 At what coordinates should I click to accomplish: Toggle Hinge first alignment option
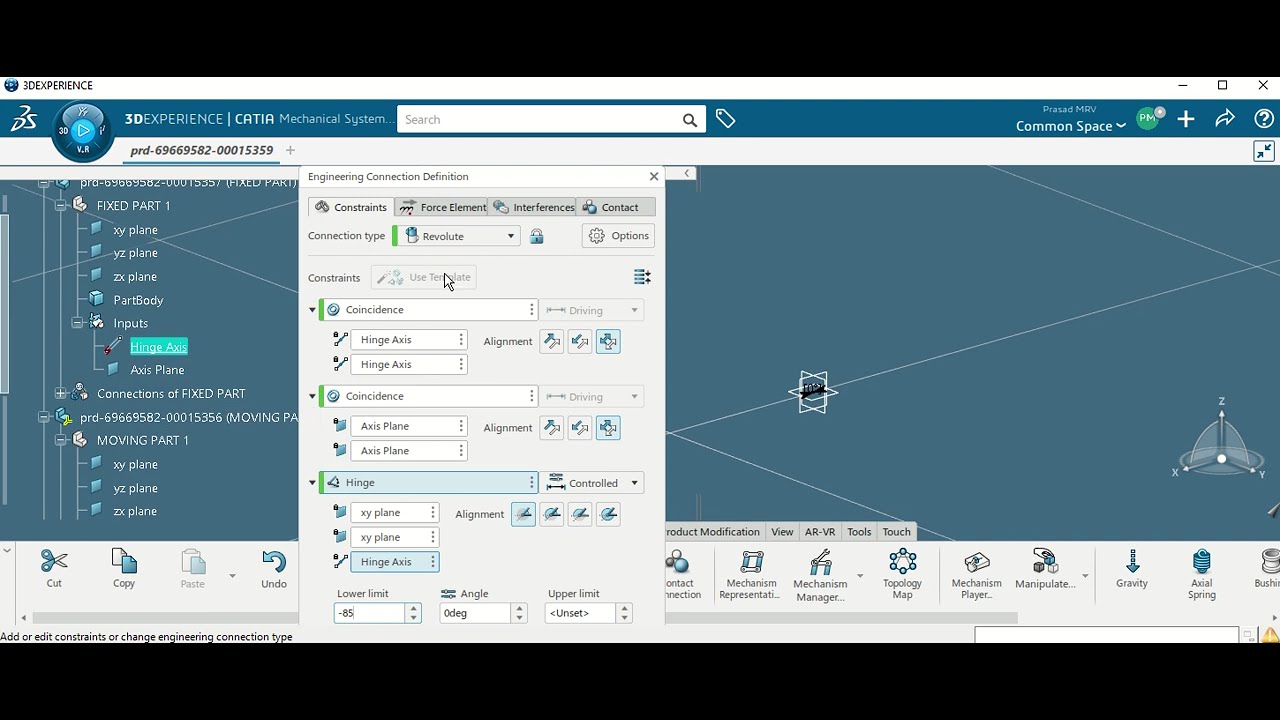coord(523,514)
